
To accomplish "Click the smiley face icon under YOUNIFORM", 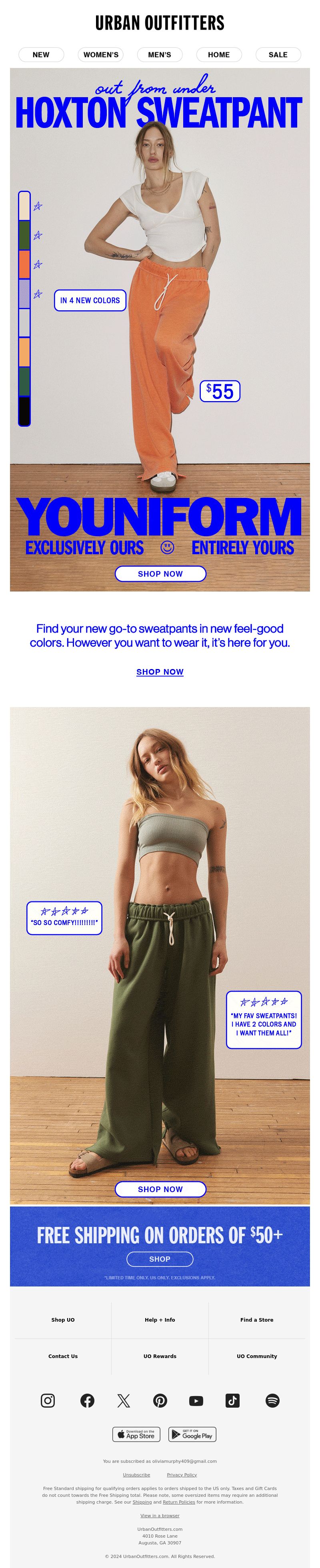I will (167, 547).
